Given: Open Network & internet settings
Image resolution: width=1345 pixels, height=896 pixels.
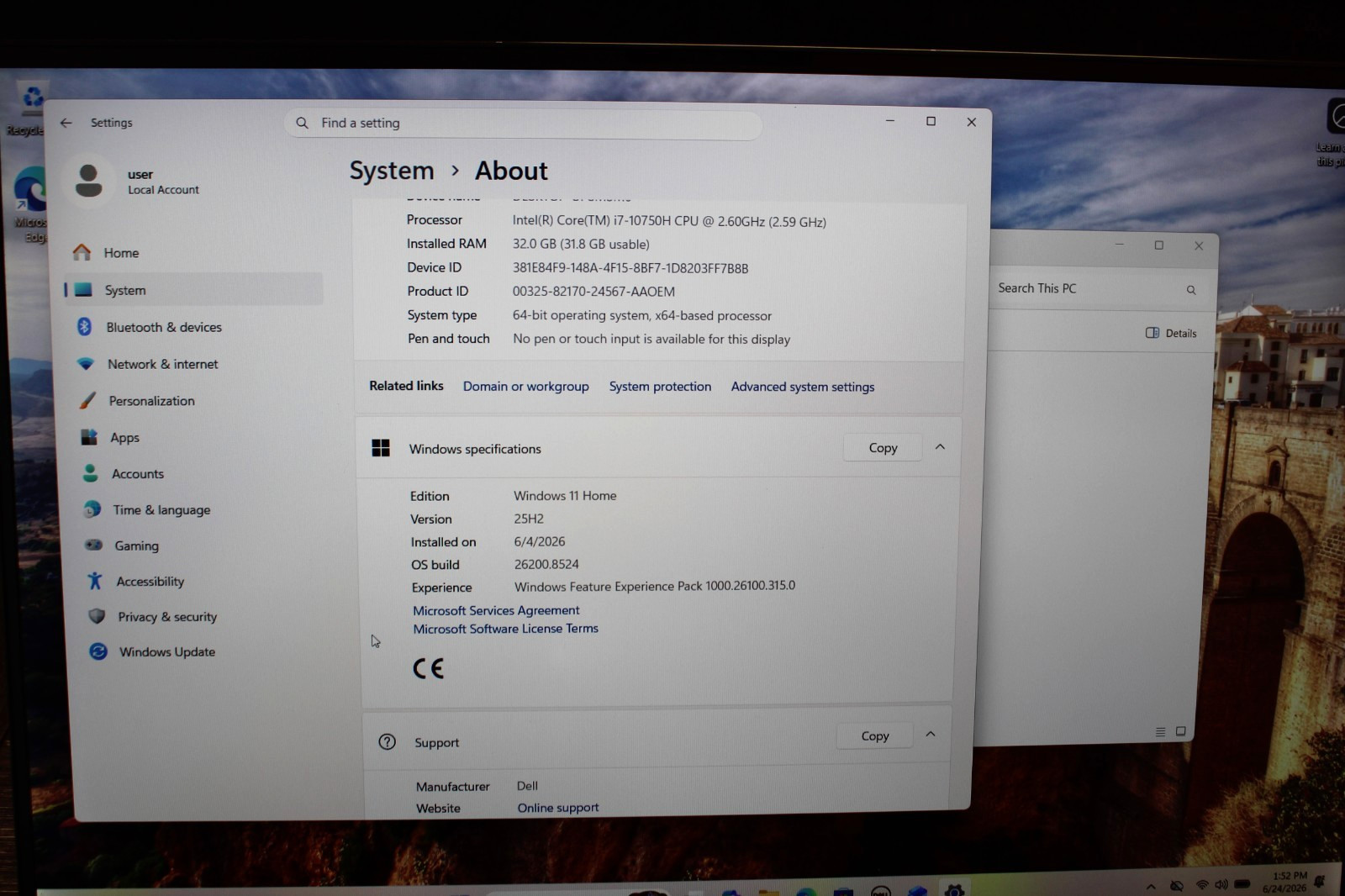Looking at the screenshot, I should [197, 364].
